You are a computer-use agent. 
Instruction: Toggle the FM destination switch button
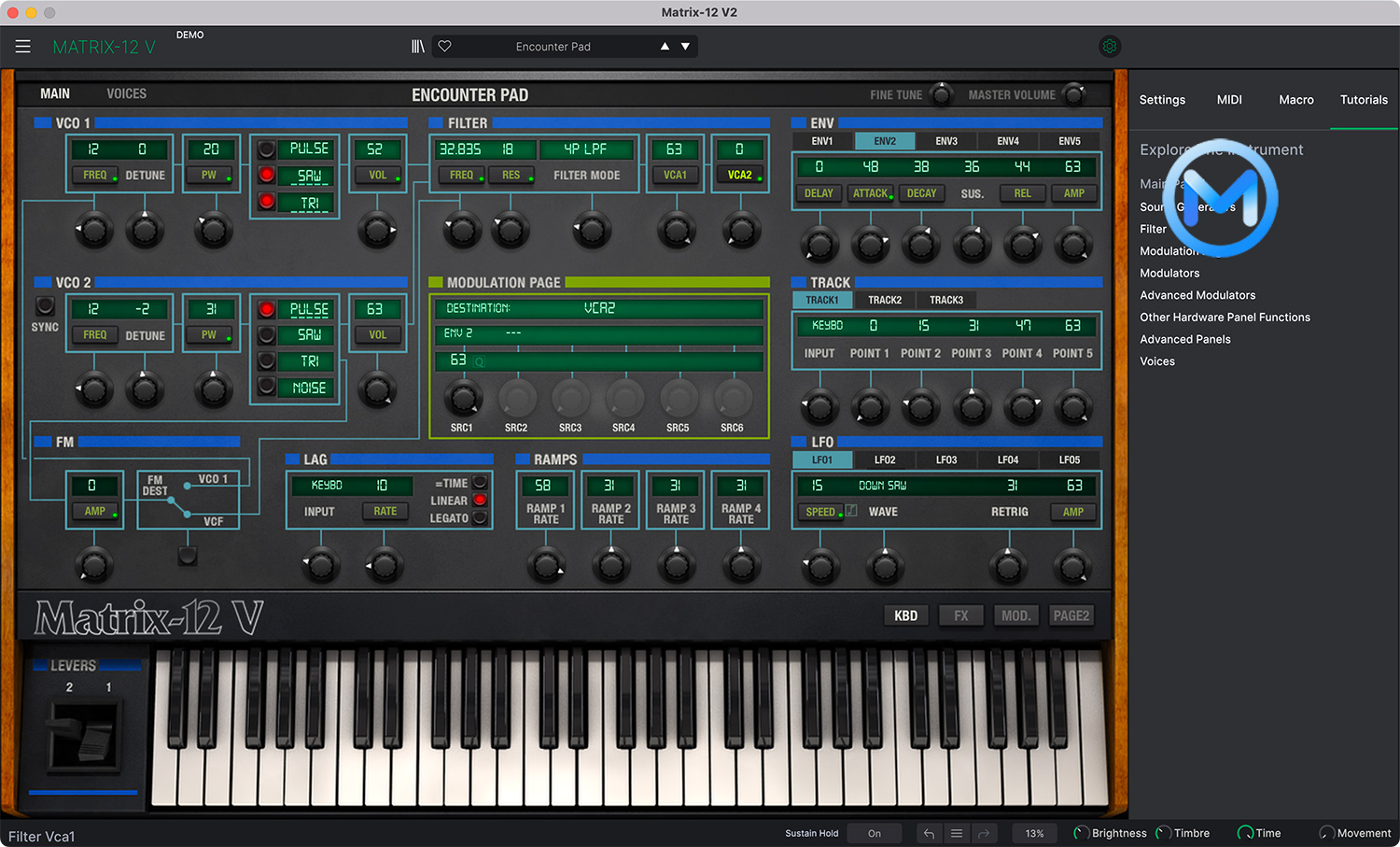pyautogui.click(x=188, y=556)
